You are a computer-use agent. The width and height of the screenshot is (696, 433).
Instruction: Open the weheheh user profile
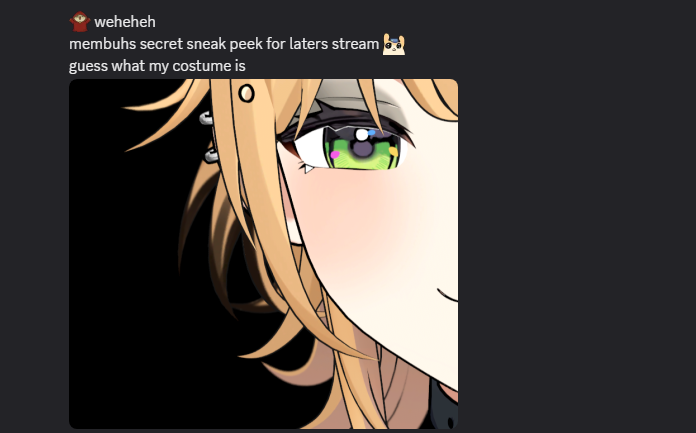pyautogui.click(x=125, y=22)
